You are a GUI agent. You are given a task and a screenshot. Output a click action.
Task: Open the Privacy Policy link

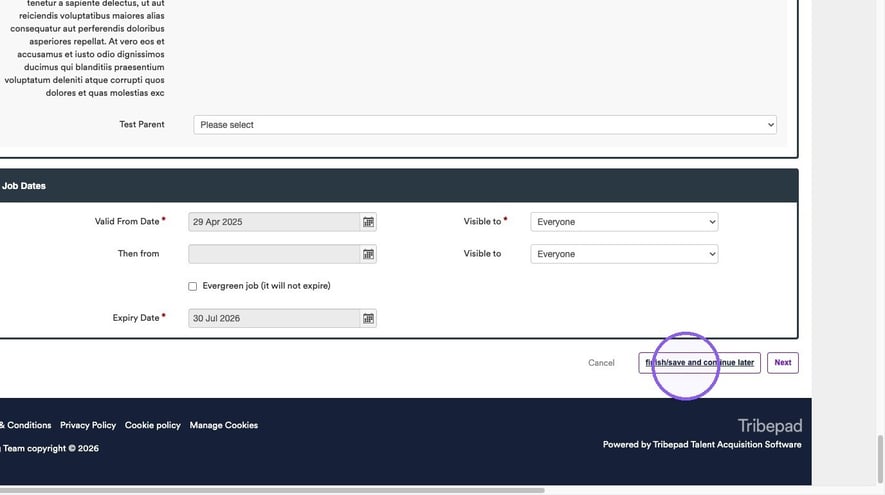point(88,425)
